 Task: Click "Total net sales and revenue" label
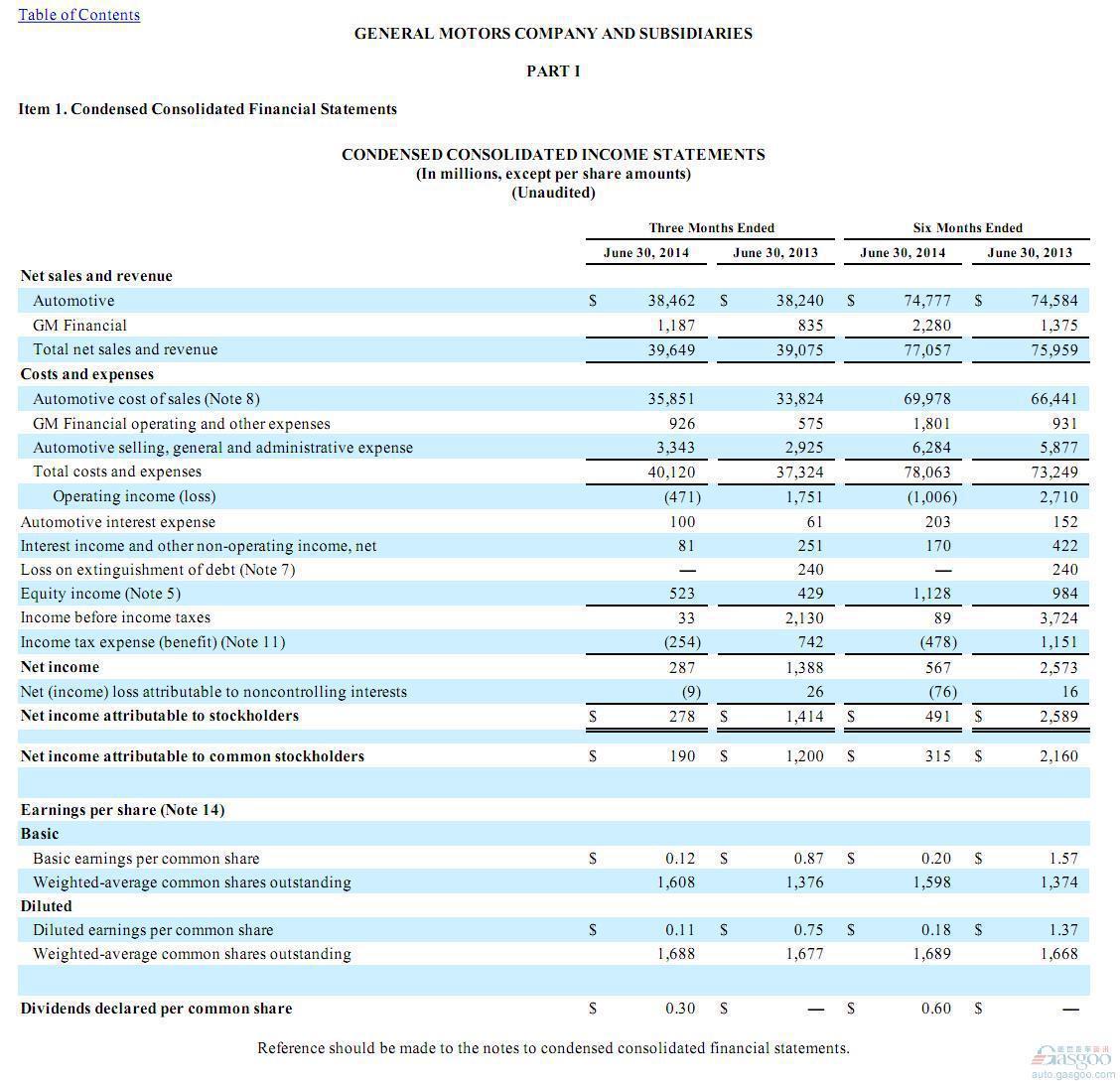125,349
